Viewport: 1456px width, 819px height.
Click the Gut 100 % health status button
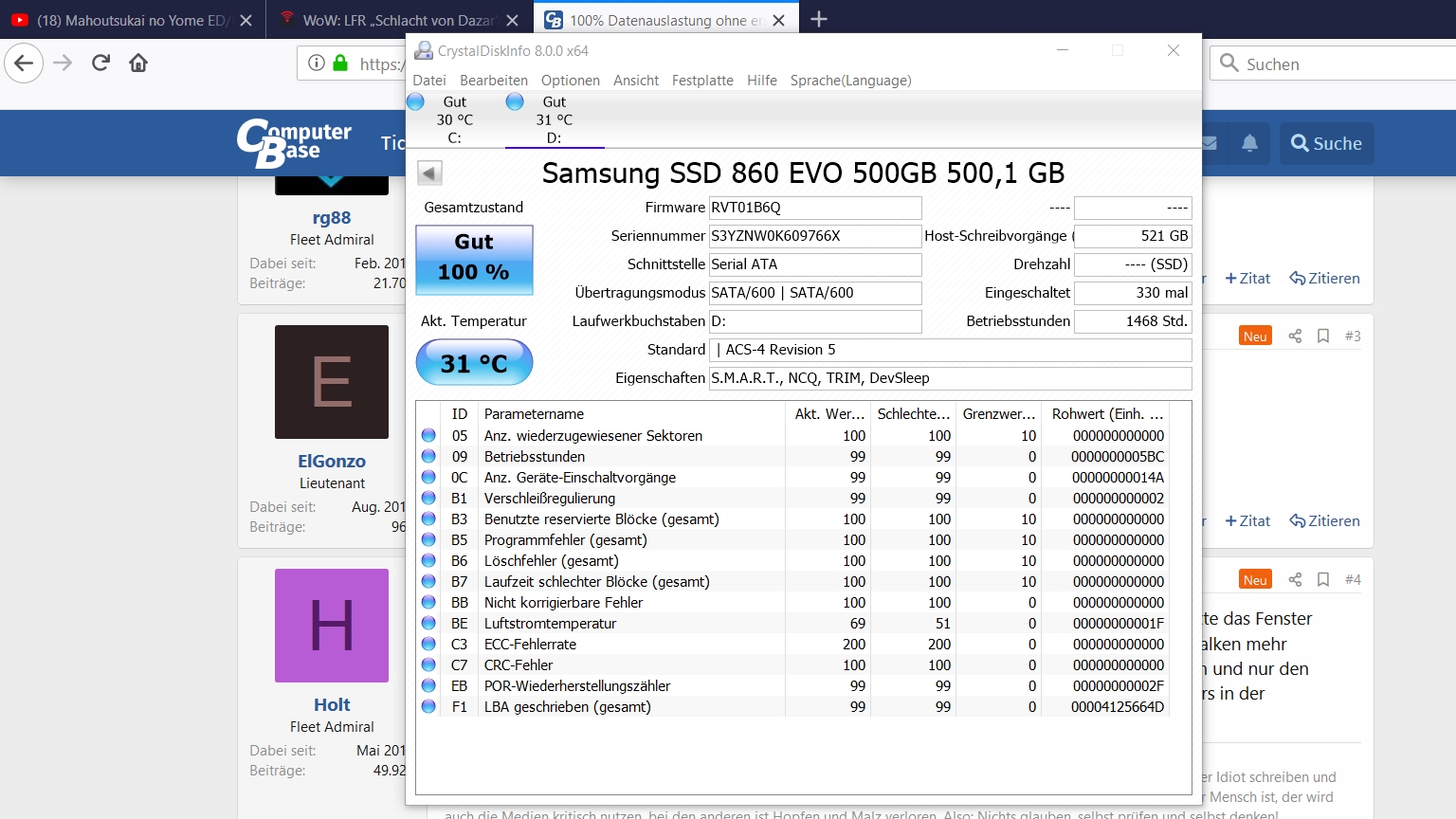pyautogui.click(x=474, y=259)
